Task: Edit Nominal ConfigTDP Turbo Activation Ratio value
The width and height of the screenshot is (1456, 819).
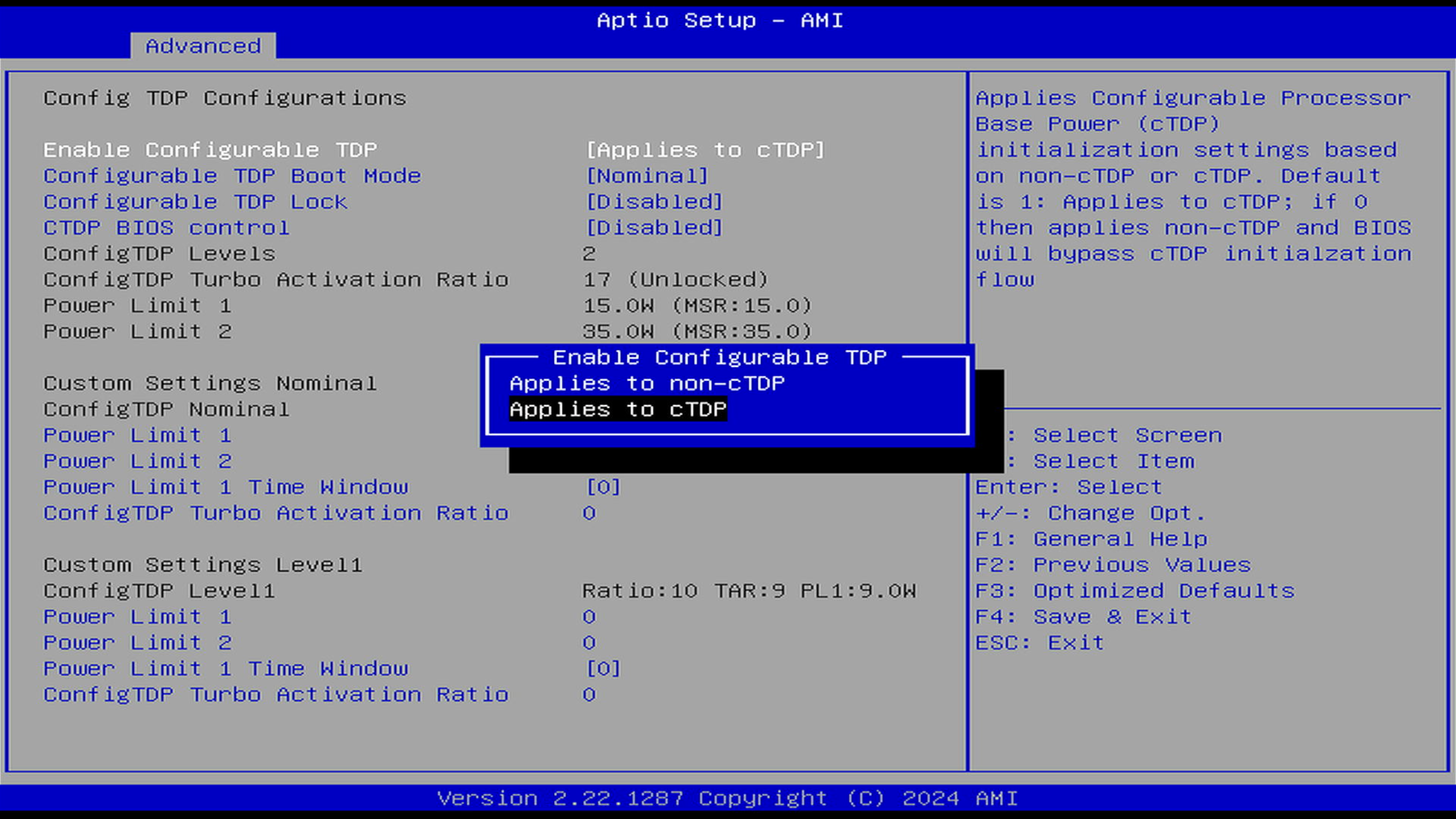Action: pos(589,513)
